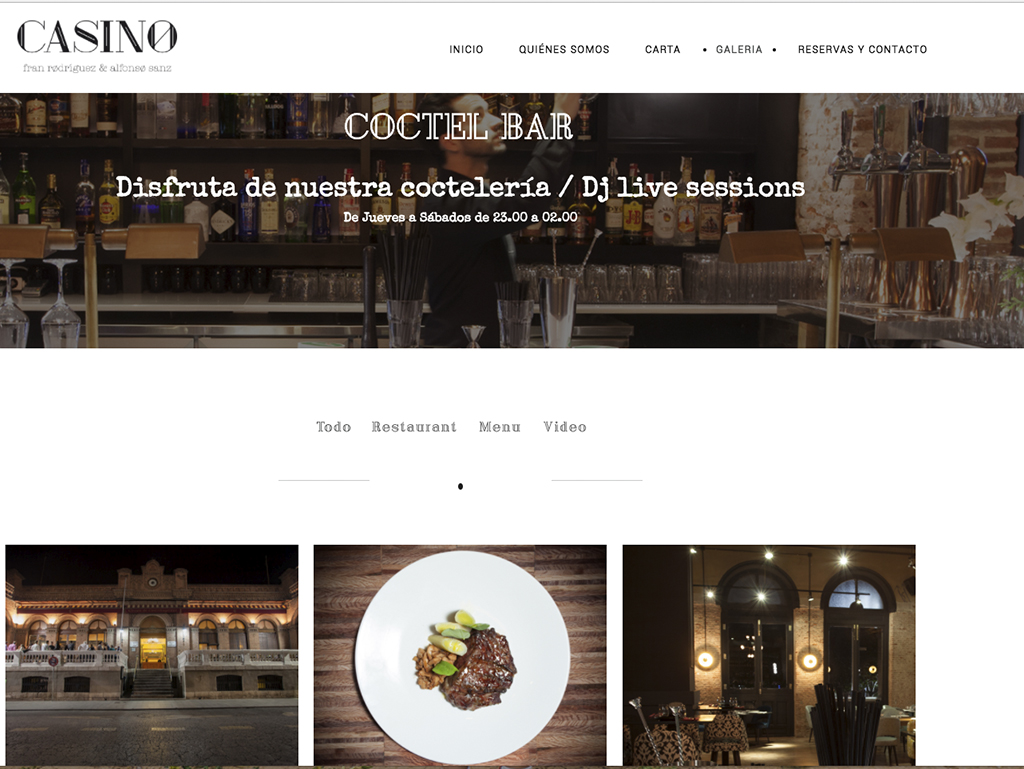
Task: Click the black dot separator below filters
Action: 460,486
